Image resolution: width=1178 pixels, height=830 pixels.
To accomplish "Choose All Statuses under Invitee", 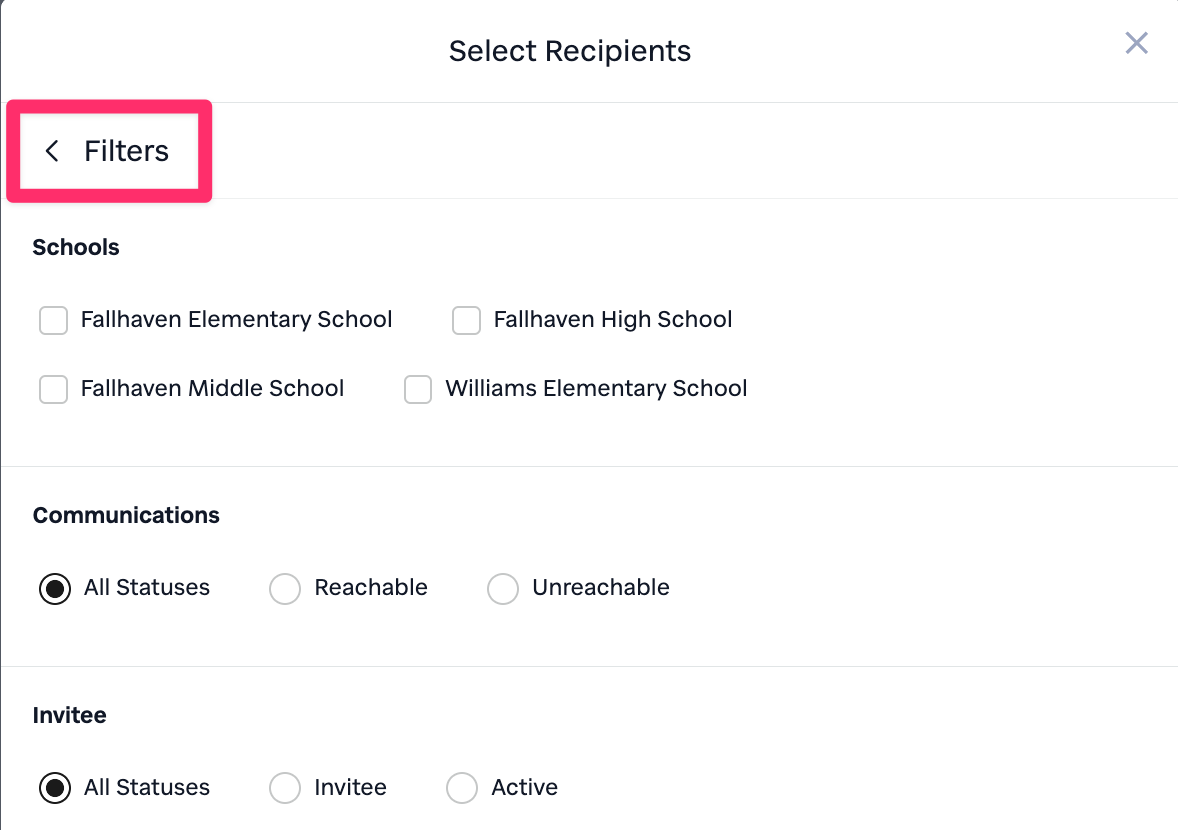I will point(54,788).
